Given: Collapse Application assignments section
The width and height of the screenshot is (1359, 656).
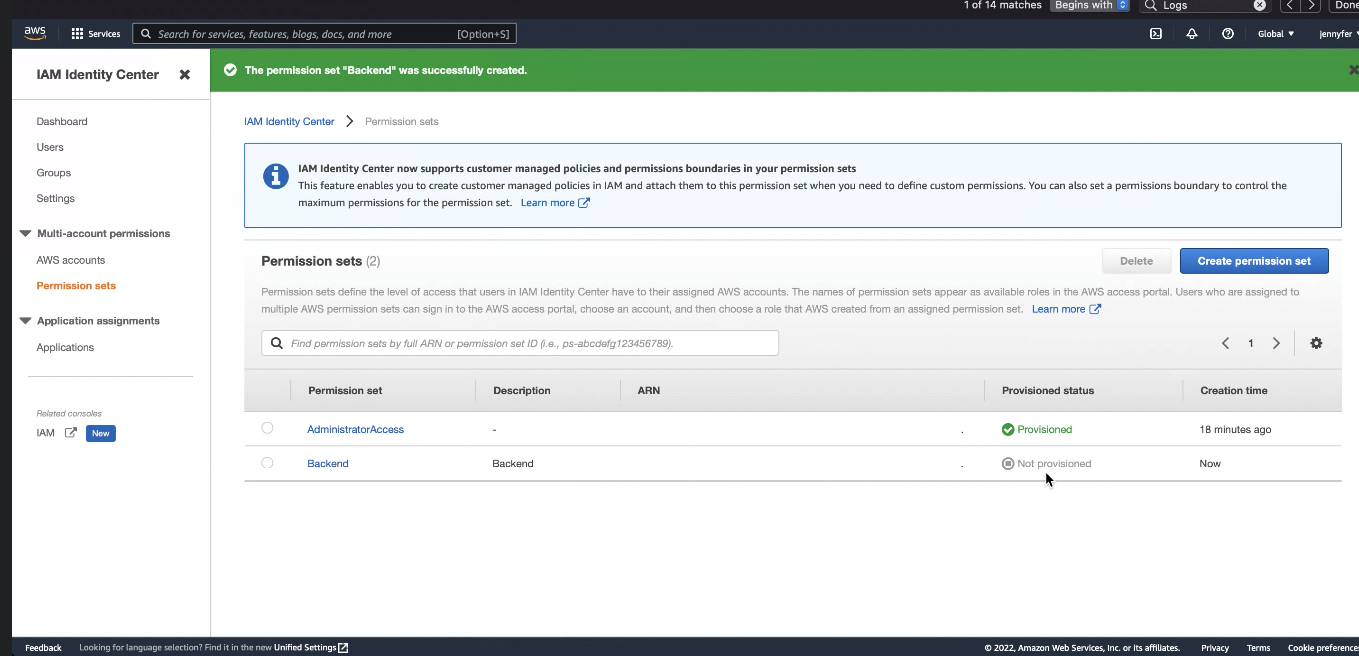Looking at the screenshot, I should (26, 321).
